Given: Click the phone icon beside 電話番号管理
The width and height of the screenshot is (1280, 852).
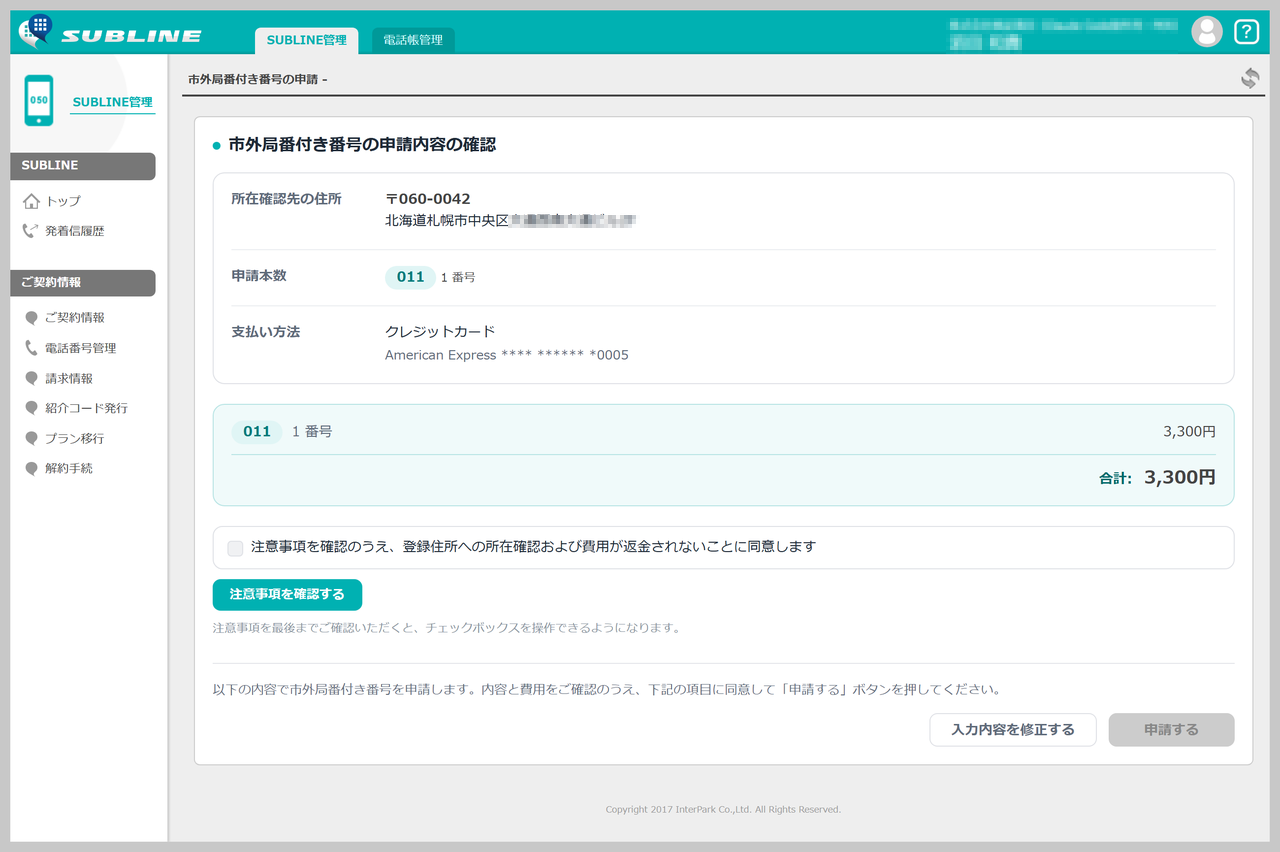Looking at the screenshot, I should (31, 348).
